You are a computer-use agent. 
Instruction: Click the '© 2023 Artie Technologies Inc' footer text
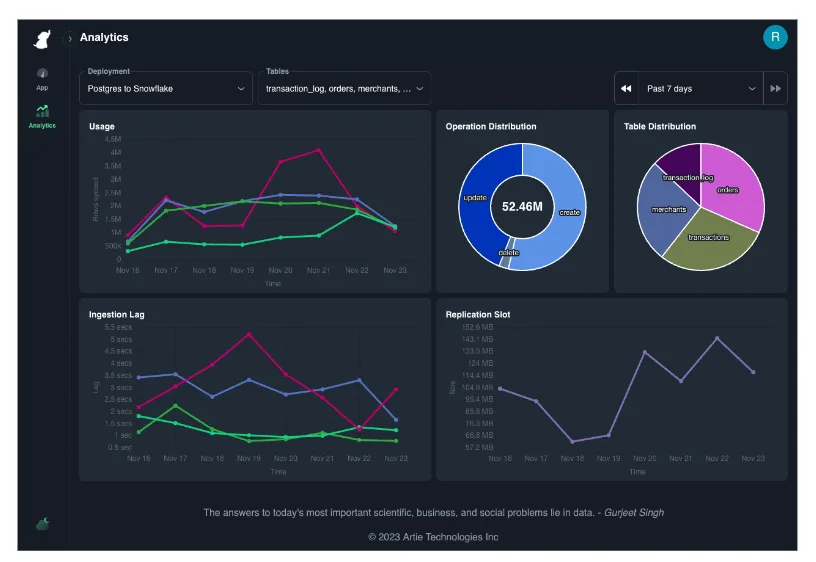[x=434, y=537]
